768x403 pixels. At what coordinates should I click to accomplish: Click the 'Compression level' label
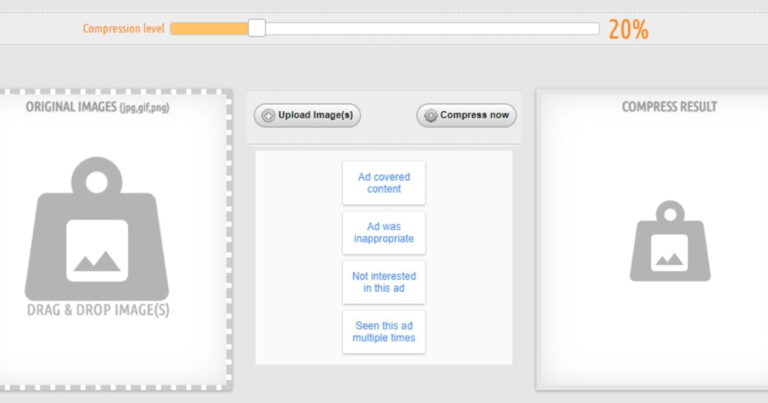(123, 29)
